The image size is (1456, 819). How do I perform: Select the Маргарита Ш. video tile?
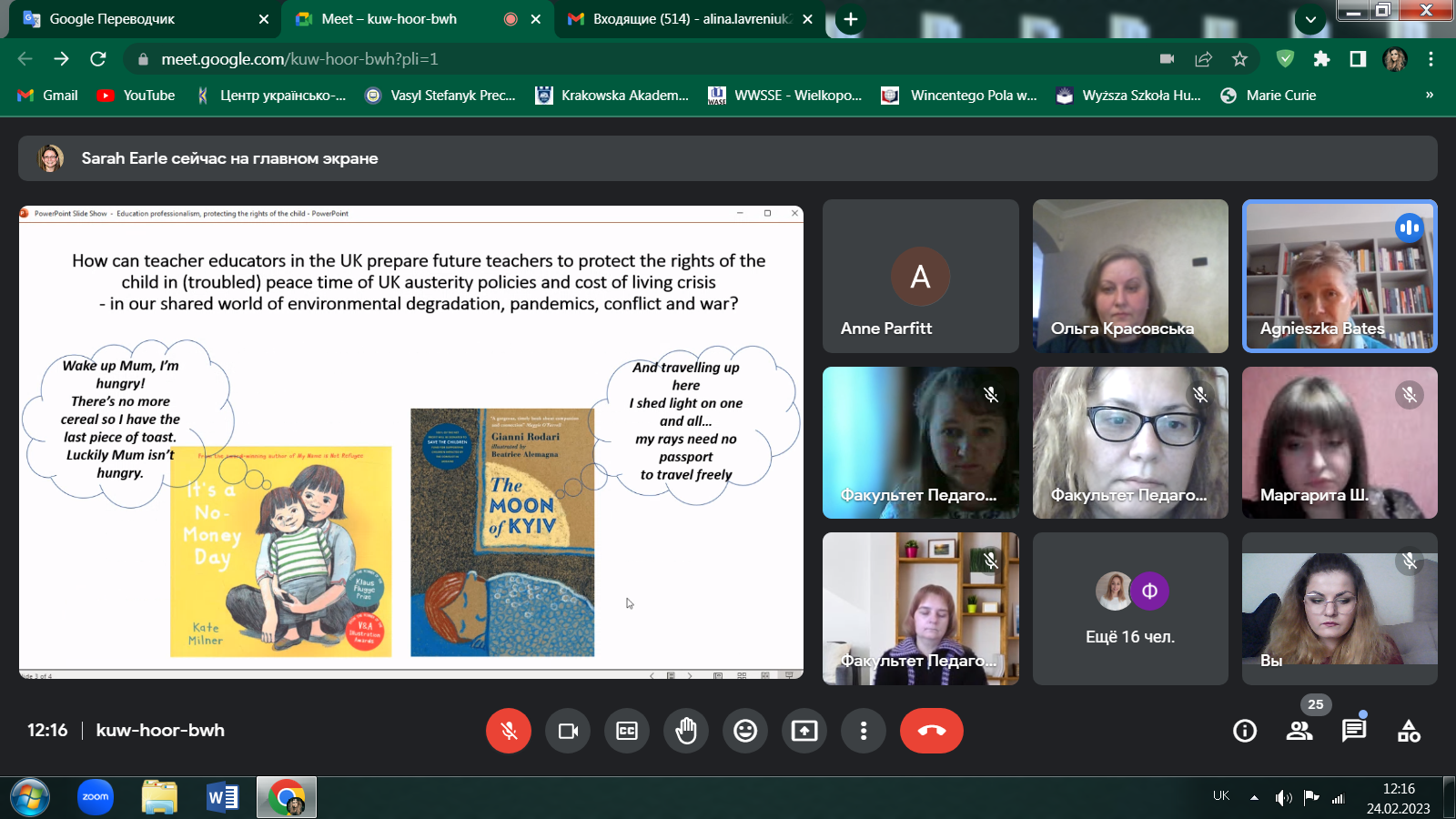point(1340,443)
